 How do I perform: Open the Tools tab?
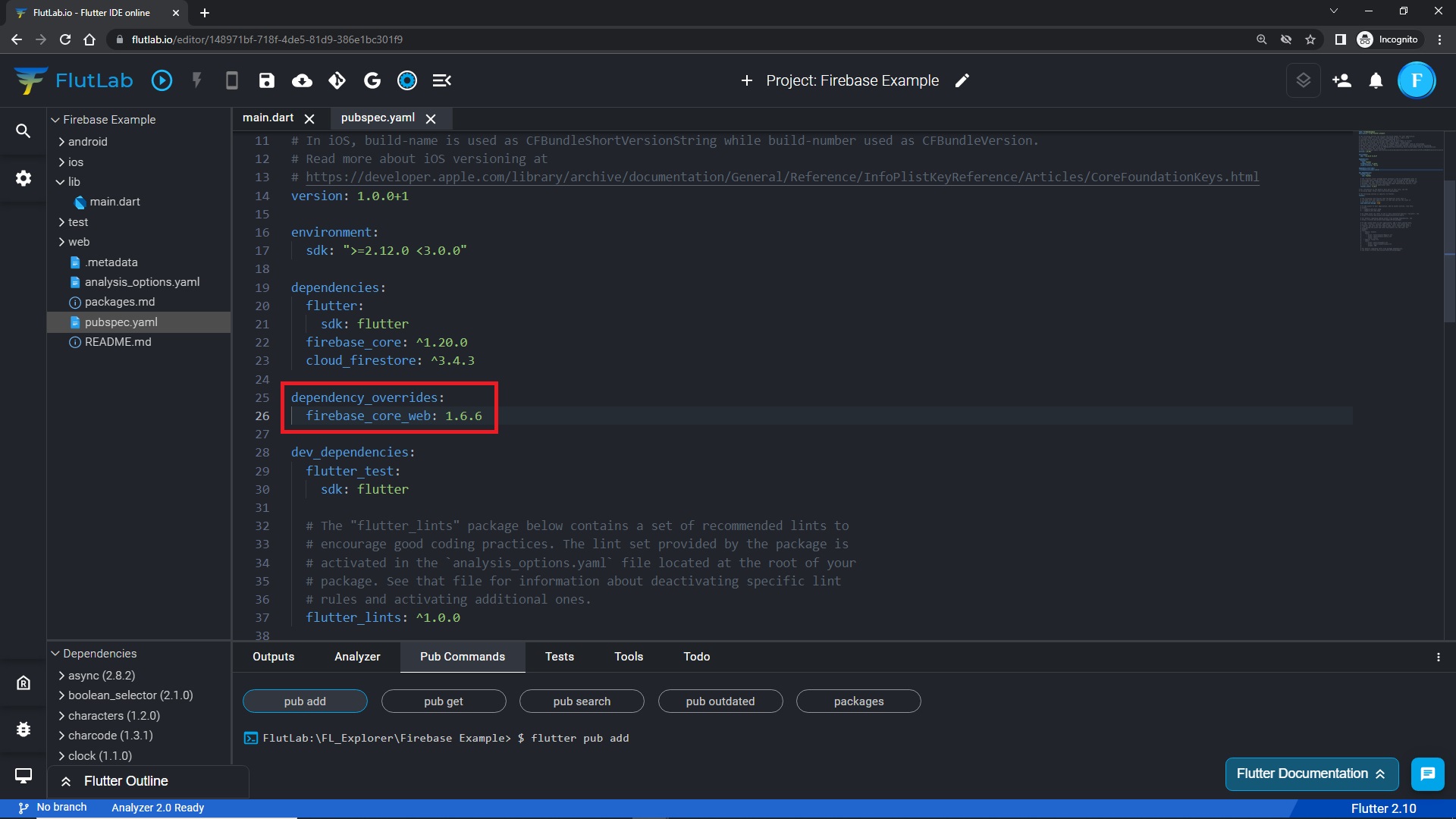pyautogui.click(x=629, y=657)
